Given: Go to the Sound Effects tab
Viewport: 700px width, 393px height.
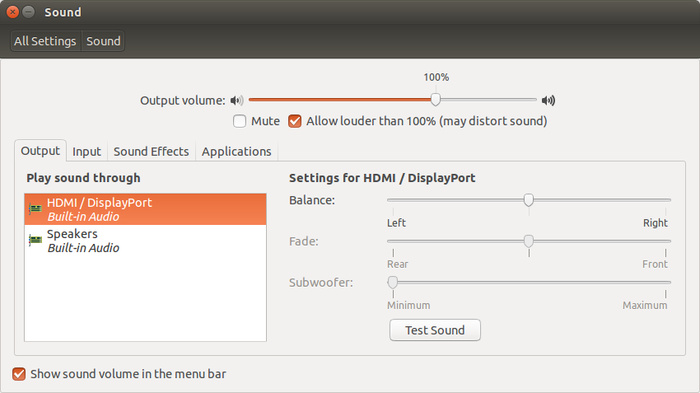Looking at the screenshot, I should 151,152.
